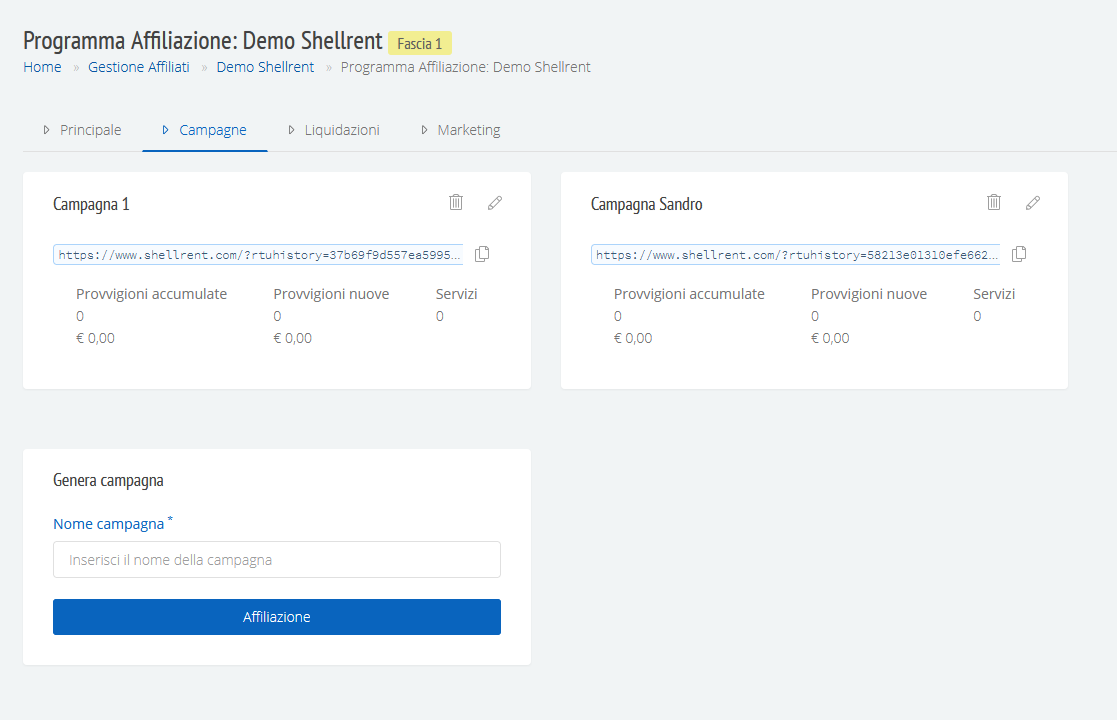Click Servizi label in Campagna Sandro

(x=994, y=294)
